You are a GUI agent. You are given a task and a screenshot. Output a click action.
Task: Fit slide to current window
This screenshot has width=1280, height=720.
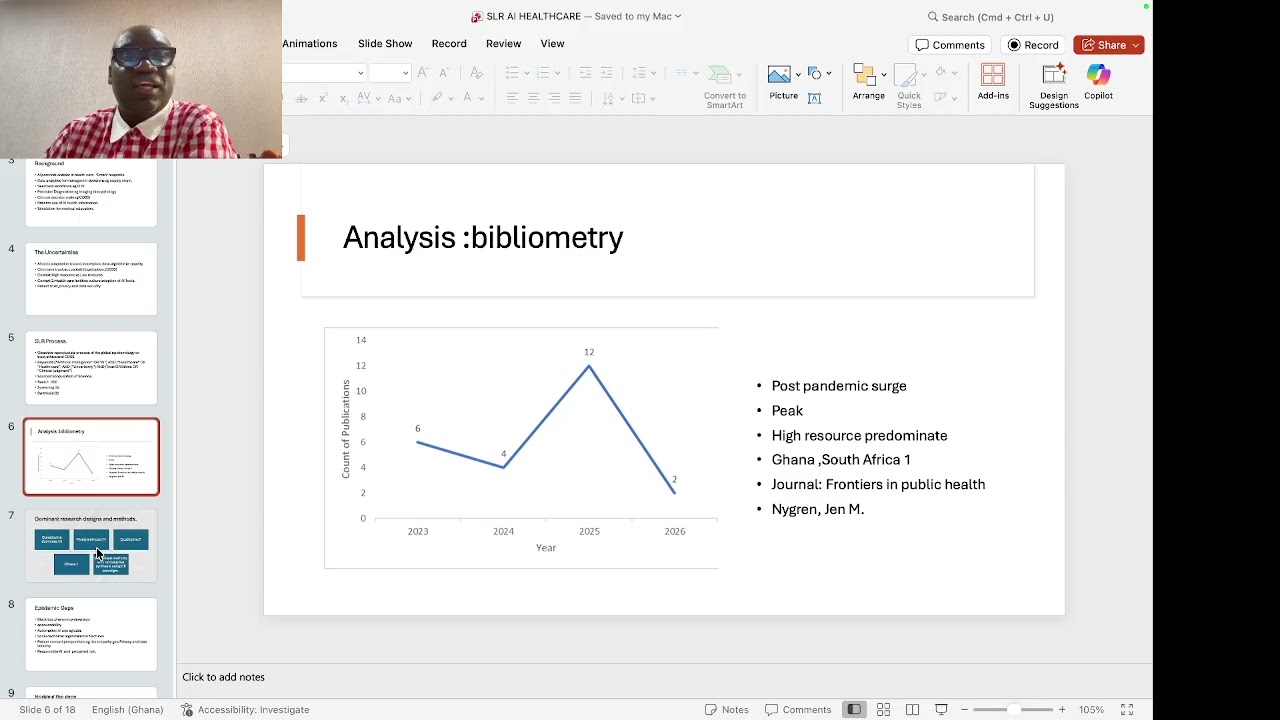point(1126,710)
